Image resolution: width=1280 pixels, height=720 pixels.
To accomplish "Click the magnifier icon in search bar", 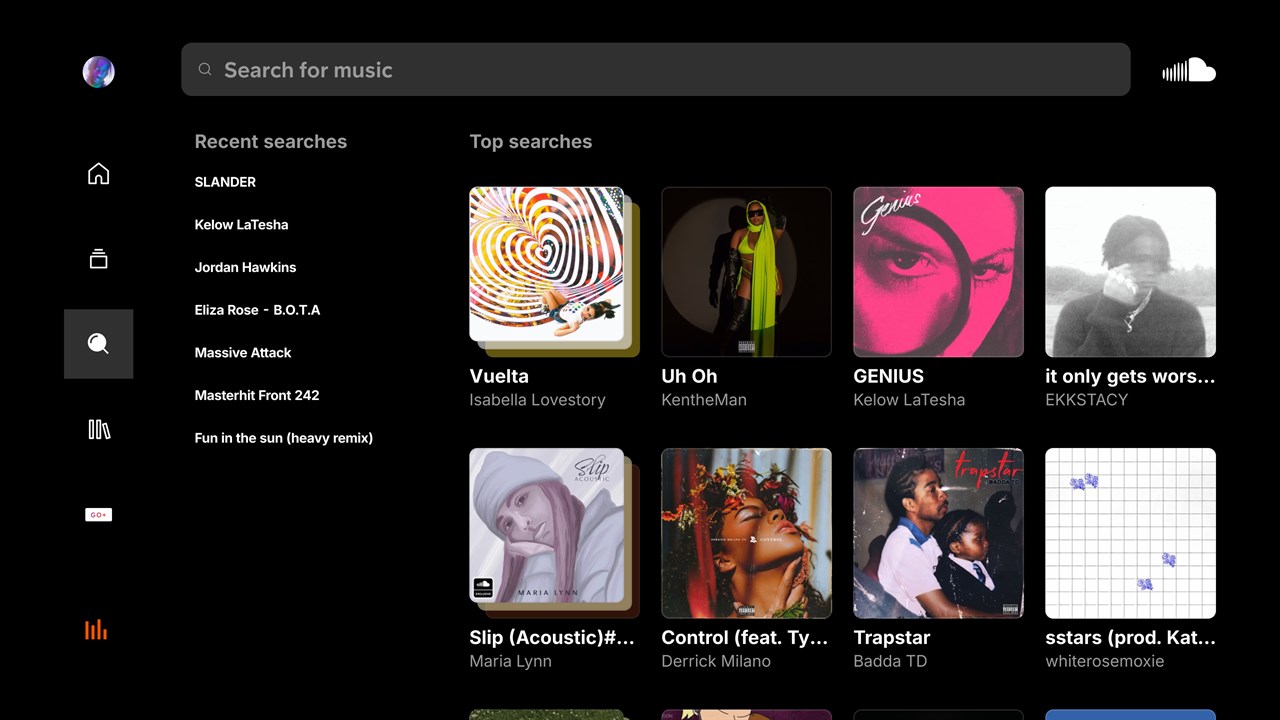I will pos(205,70).
